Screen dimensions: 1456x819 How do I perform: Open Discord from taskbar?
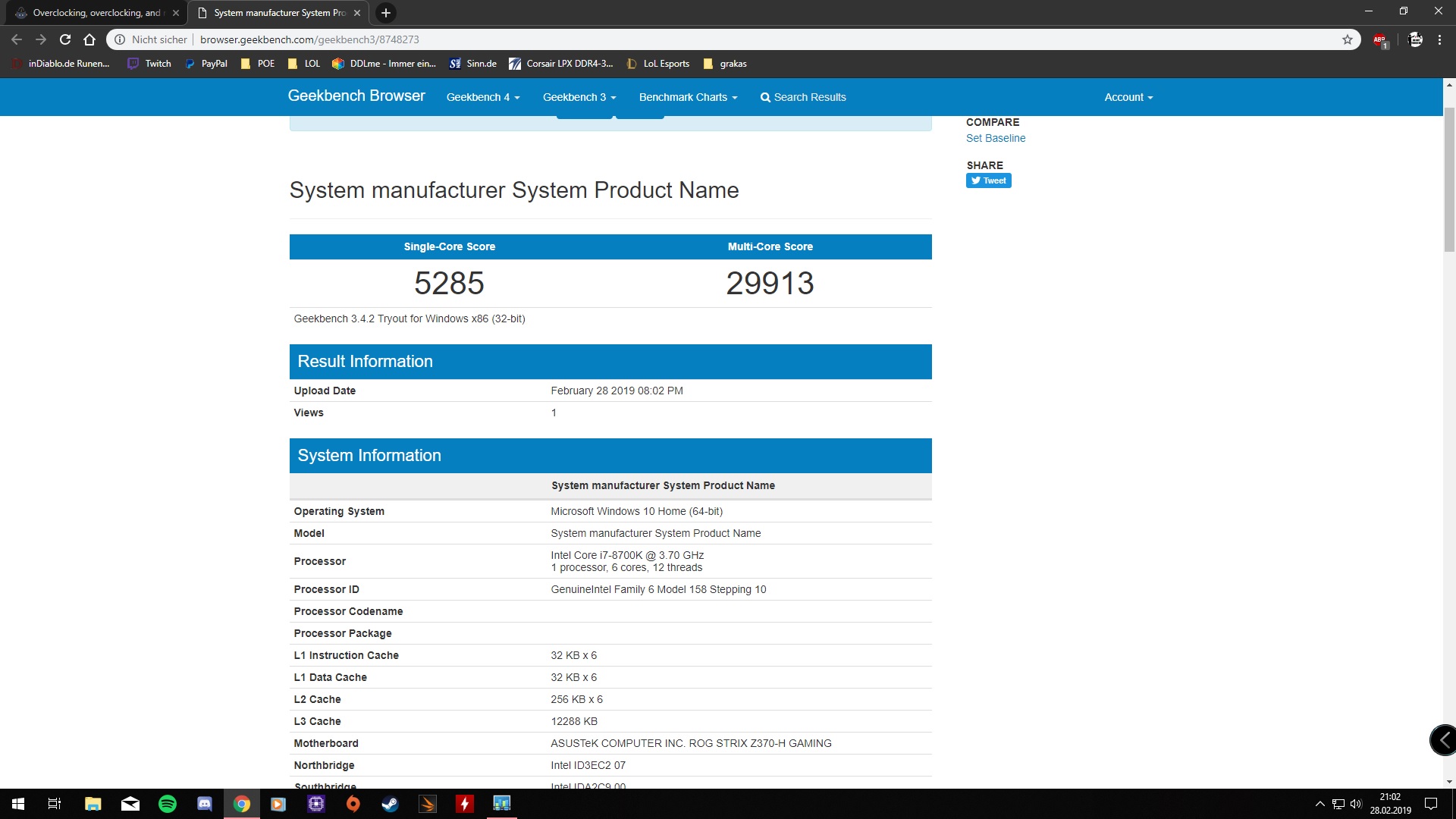point(205,804)
